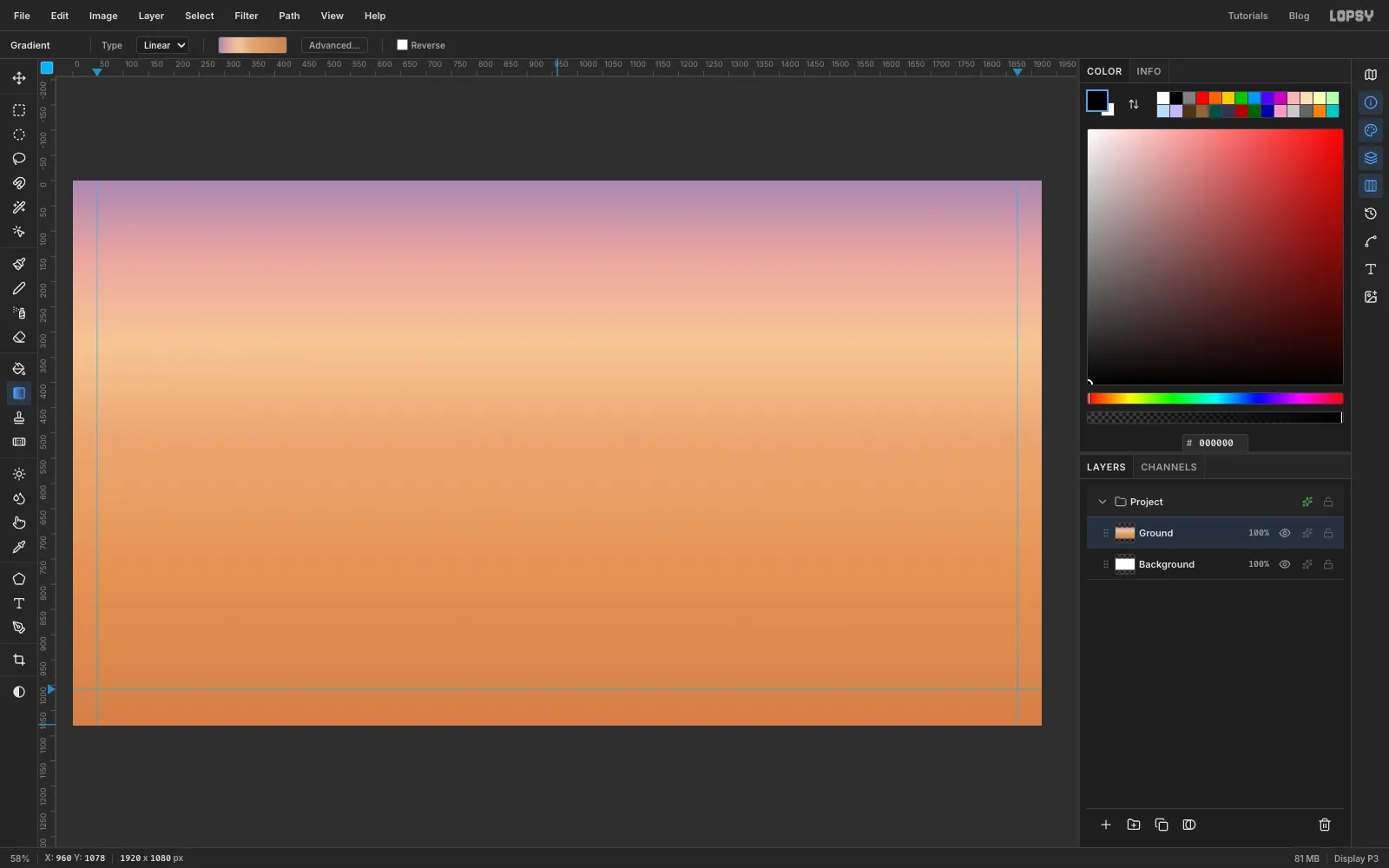Lock the Ground layer
Viewport: 1389px width, 868px height.
click(1328, 533)
